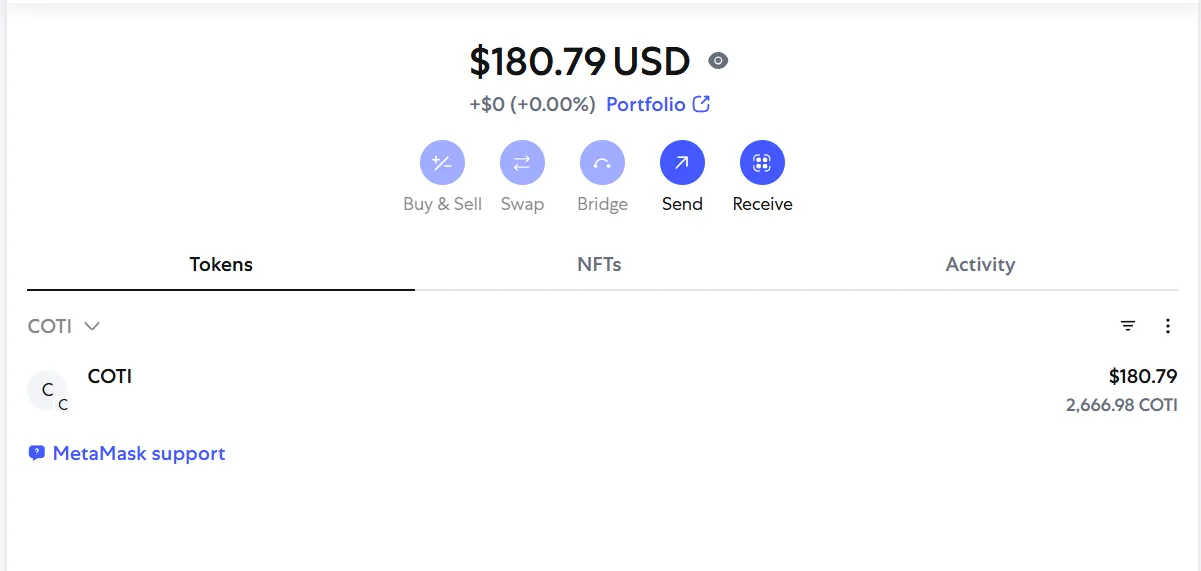
Task: Open the COTI network filter dropdown
Action: 64,326
